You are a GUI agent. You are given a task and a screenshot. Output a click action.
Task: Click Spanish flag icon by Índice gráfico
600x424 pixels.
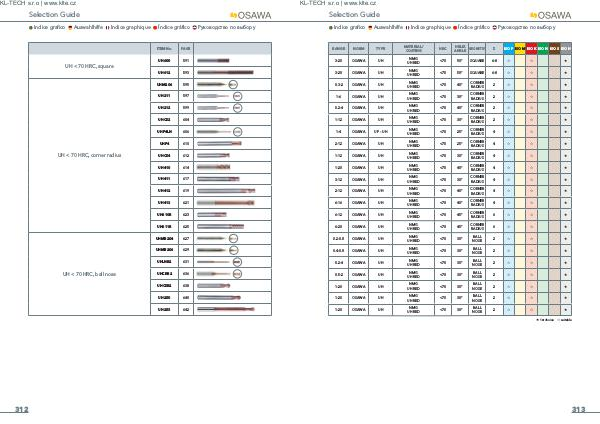pos(156,29)
